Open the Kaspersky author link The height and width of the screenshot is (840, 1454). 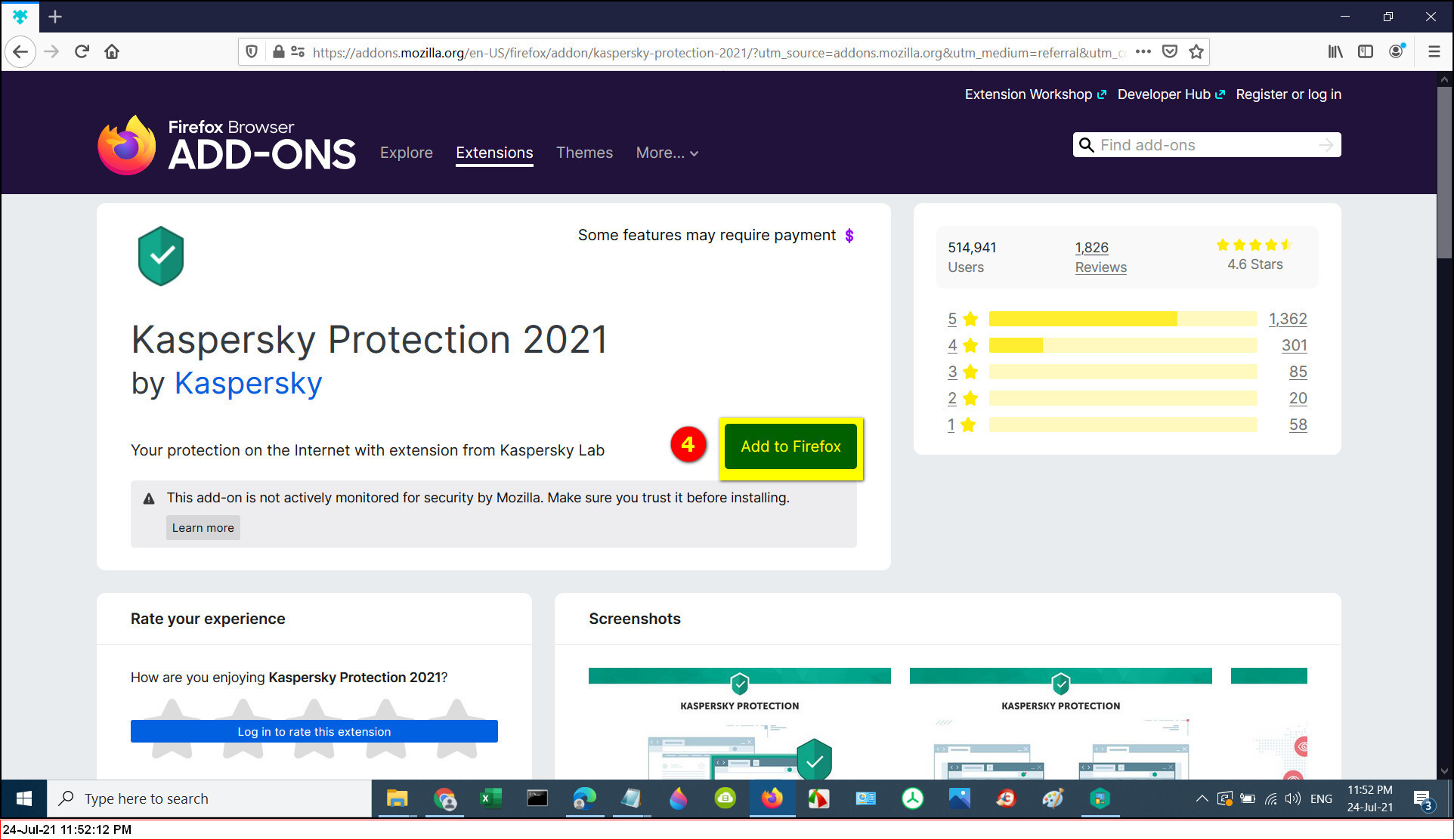click(249, 383)
